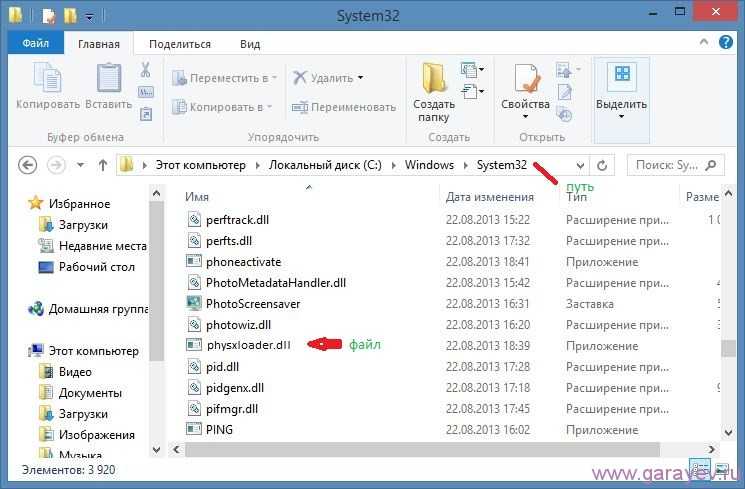Click the Up one level arrow
Image resolution: width=745 pixels, height=489 pixels.
102,165
